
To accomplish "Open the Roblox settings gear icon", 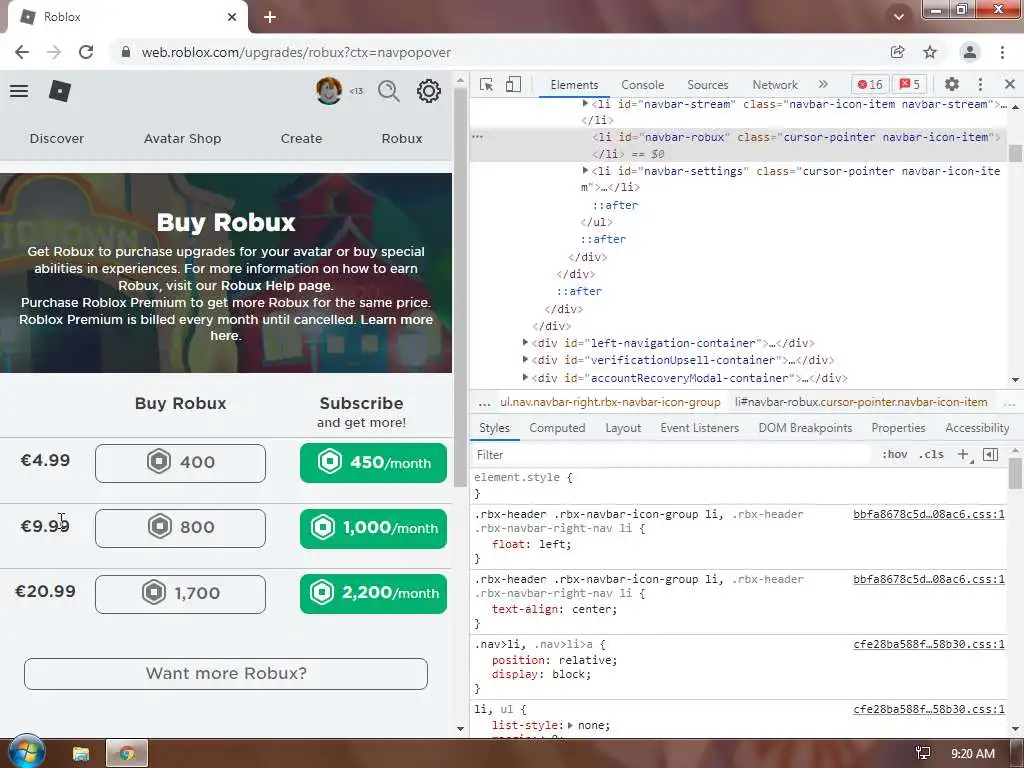I will 429,91.
